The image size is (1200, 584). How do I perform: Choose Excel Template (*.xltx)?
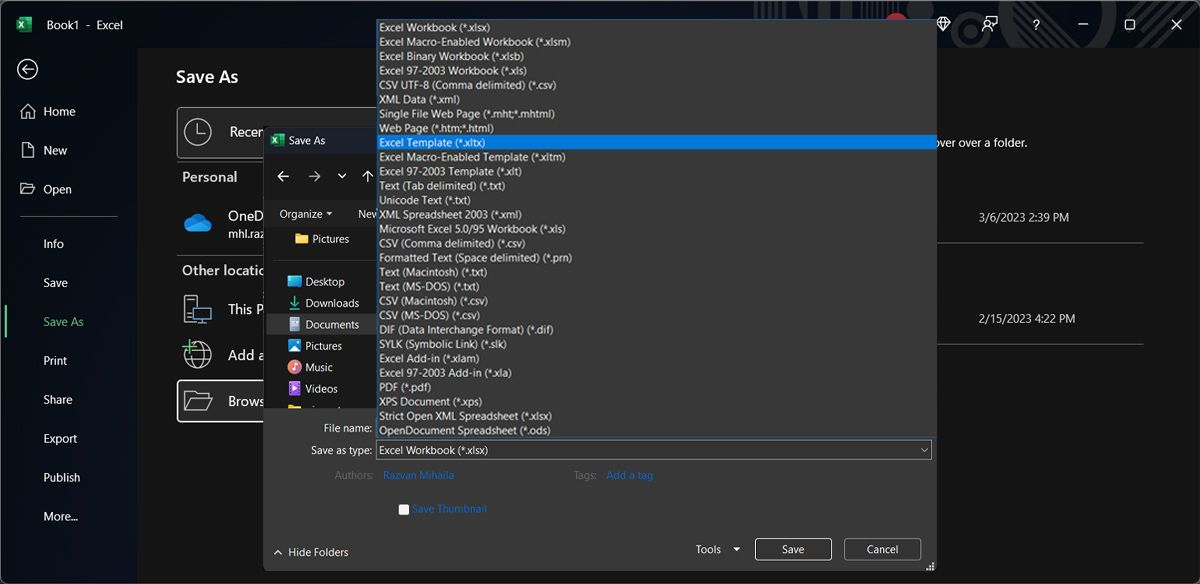click(655, 143)
